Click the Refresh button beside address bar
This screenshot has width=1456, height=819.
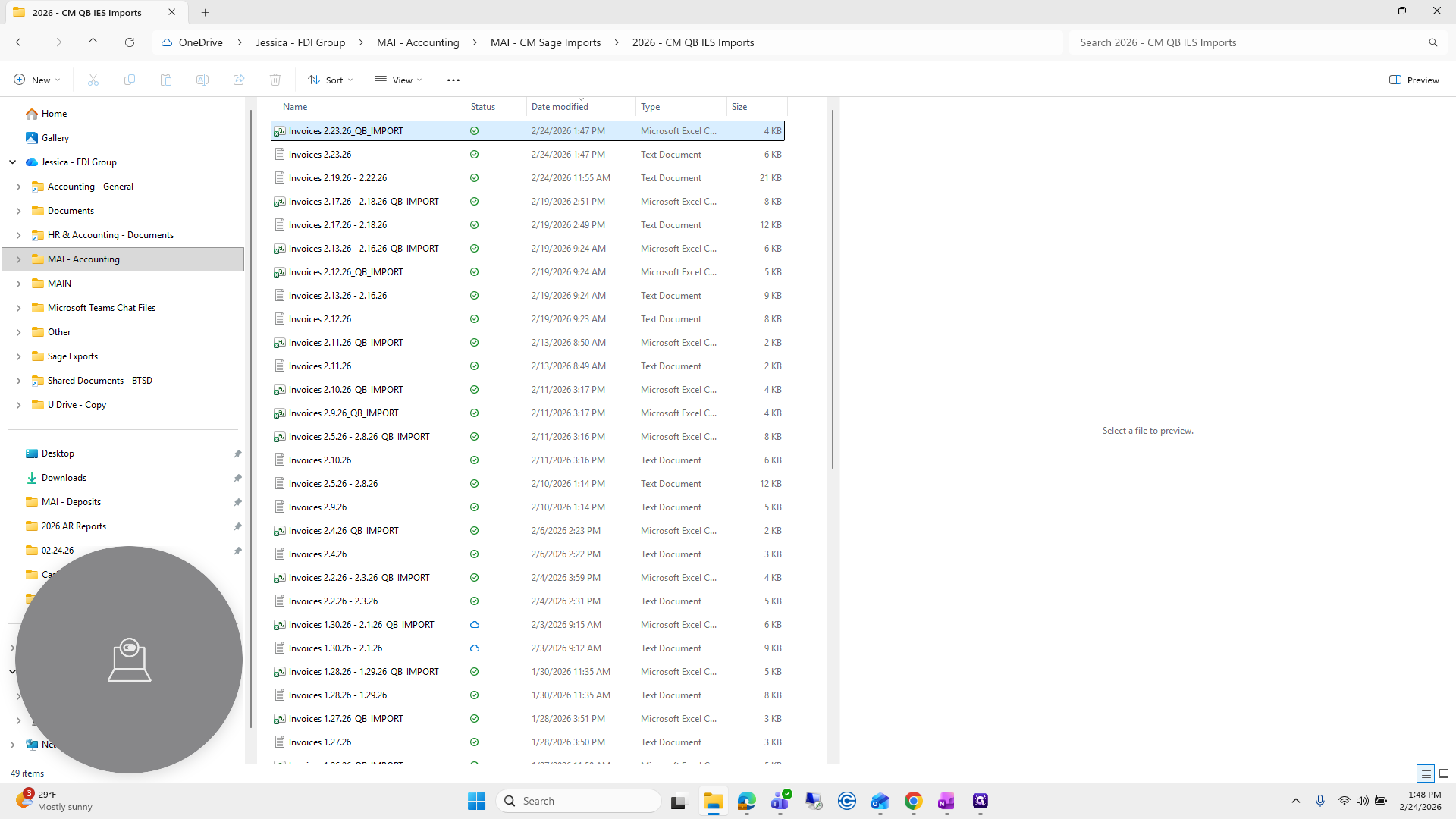tap(130, 42)
